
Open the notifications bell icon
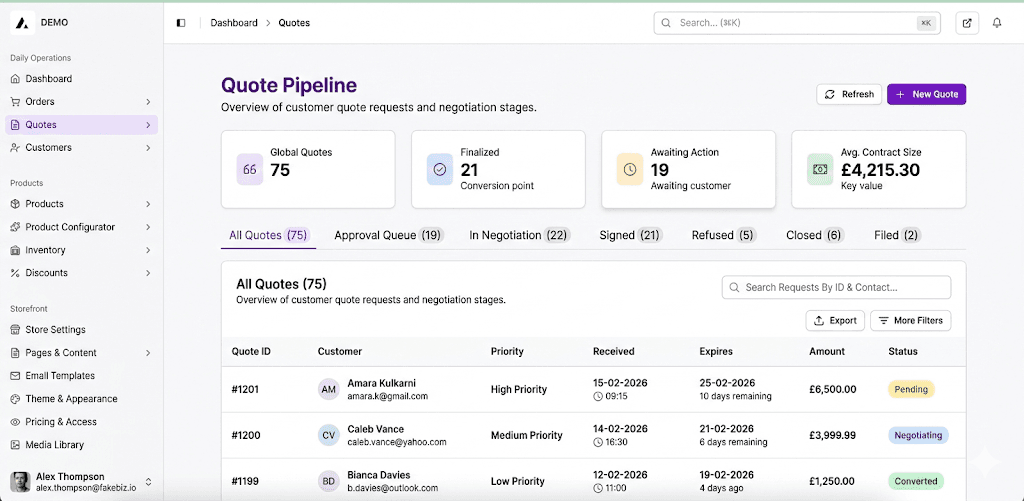(997, 23)
